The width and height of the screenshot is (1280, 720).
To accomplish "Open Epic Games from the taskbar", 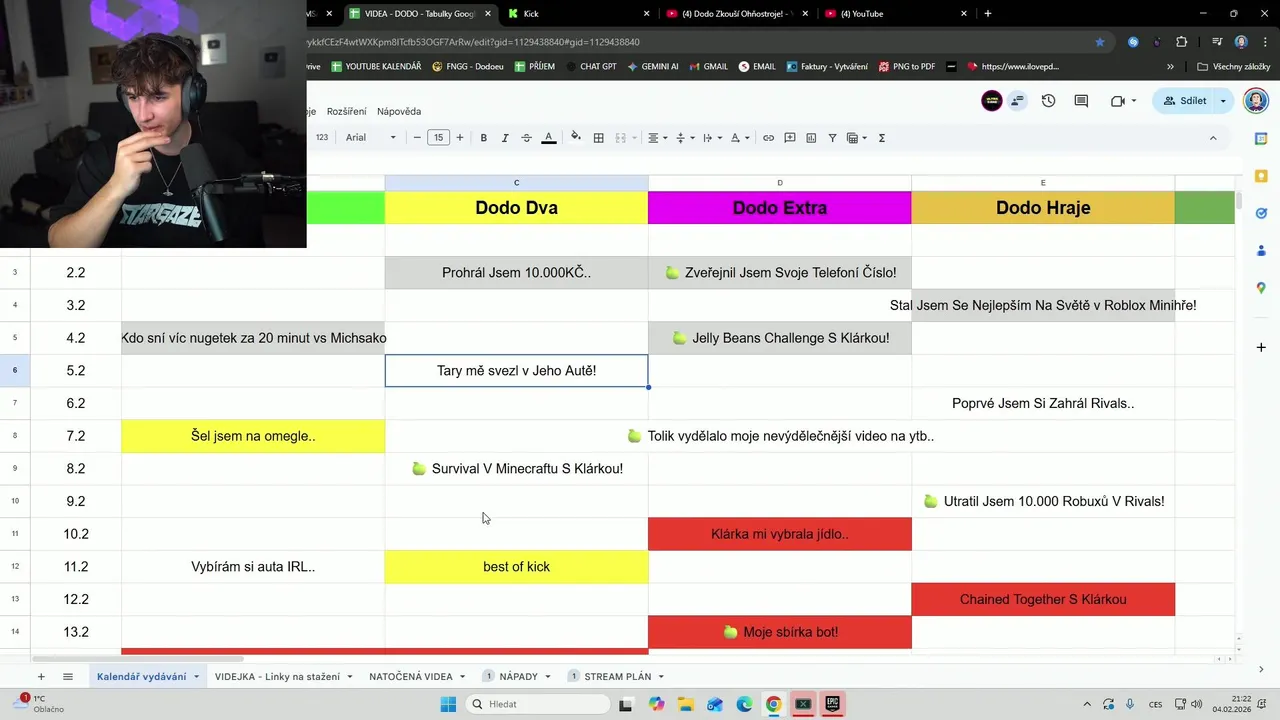I will [832, 704].
